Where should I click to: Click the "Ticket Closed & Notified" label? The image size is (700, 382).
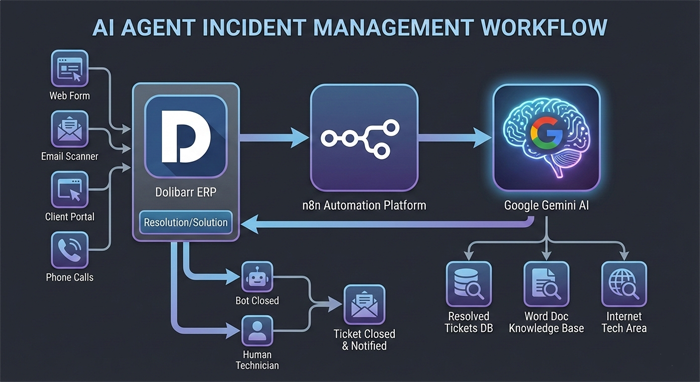pyautogui.click(x=364, y=340)
